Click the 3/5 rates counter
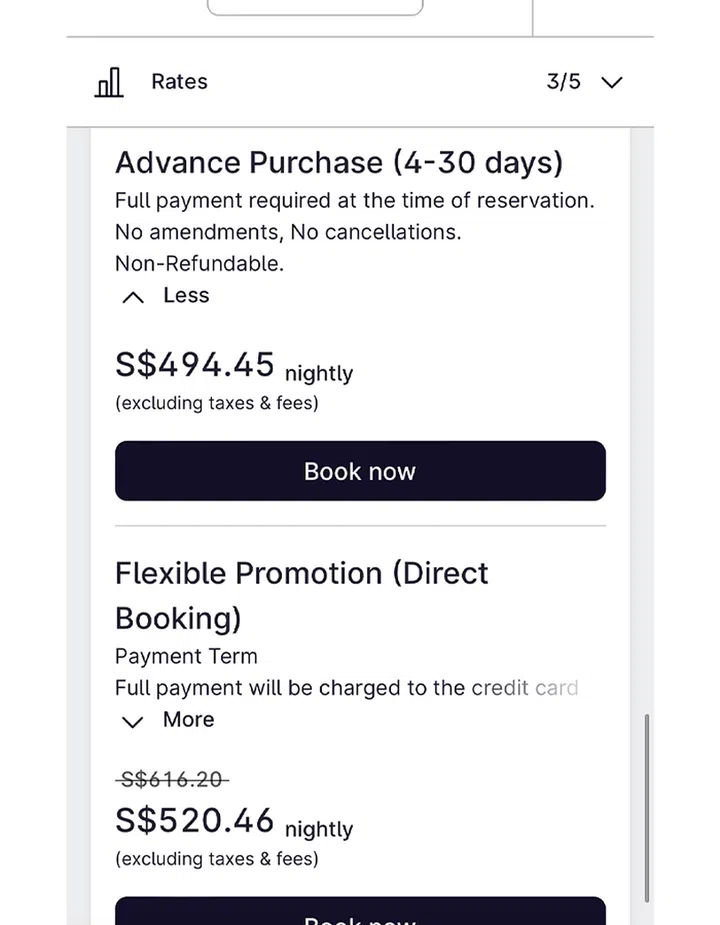Viewport: 720px width, 925px height. 563,82
